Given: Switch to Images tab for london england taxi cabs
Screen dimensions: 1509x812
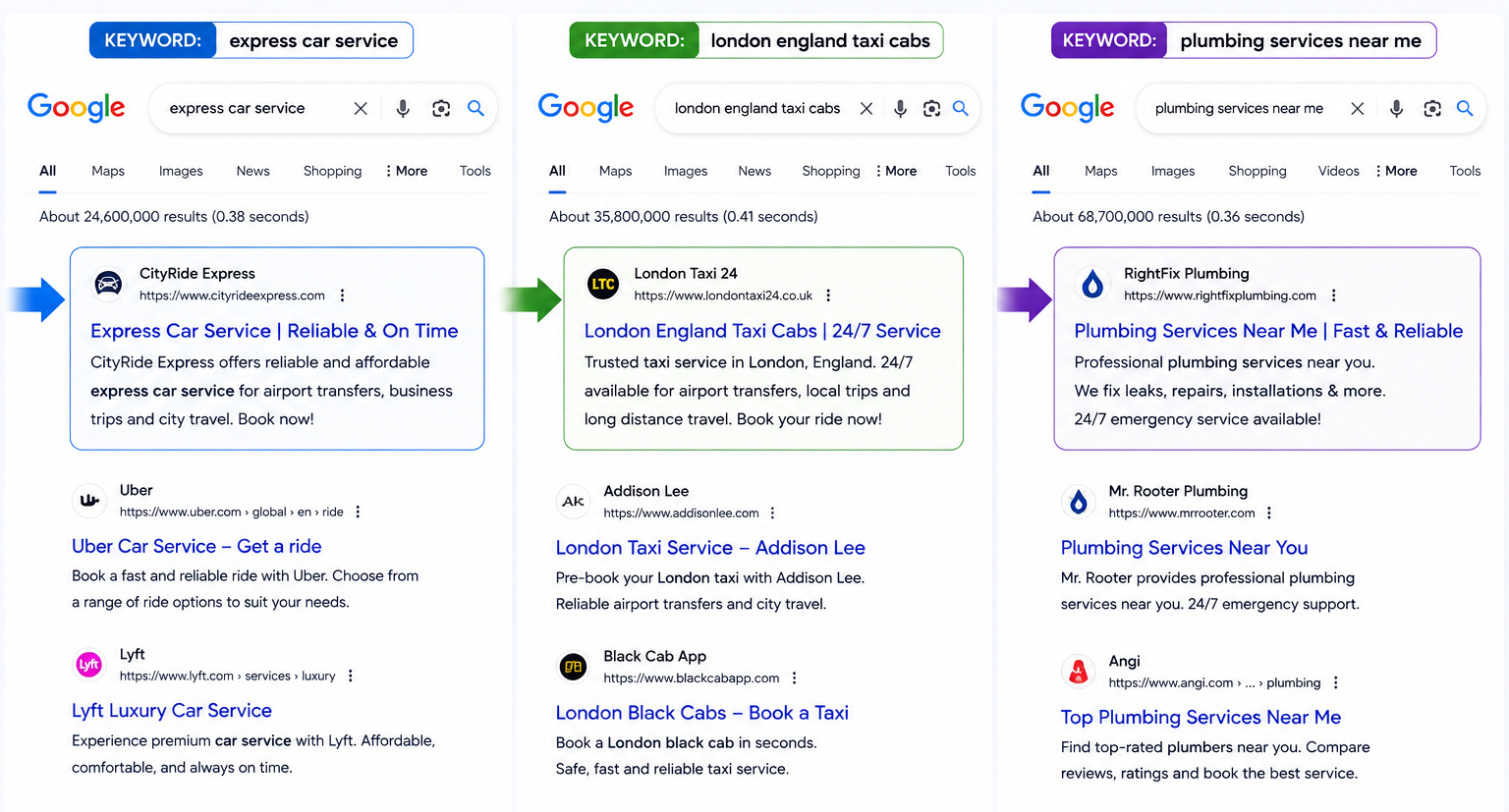Looking at the screenshot, I should click(x=686, y=171).
